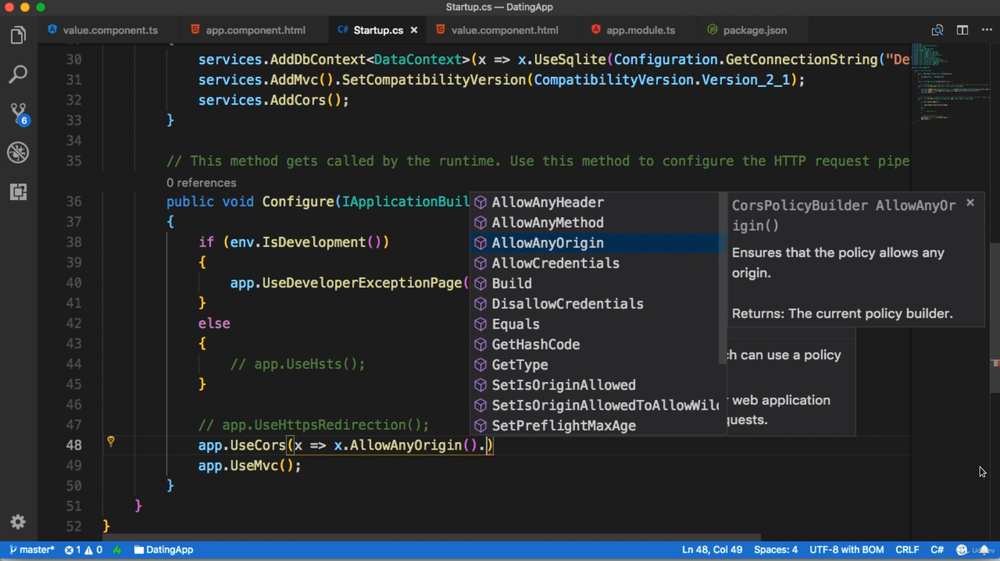
Task: Change C# language mode in status bar
Action: point(937,550)
